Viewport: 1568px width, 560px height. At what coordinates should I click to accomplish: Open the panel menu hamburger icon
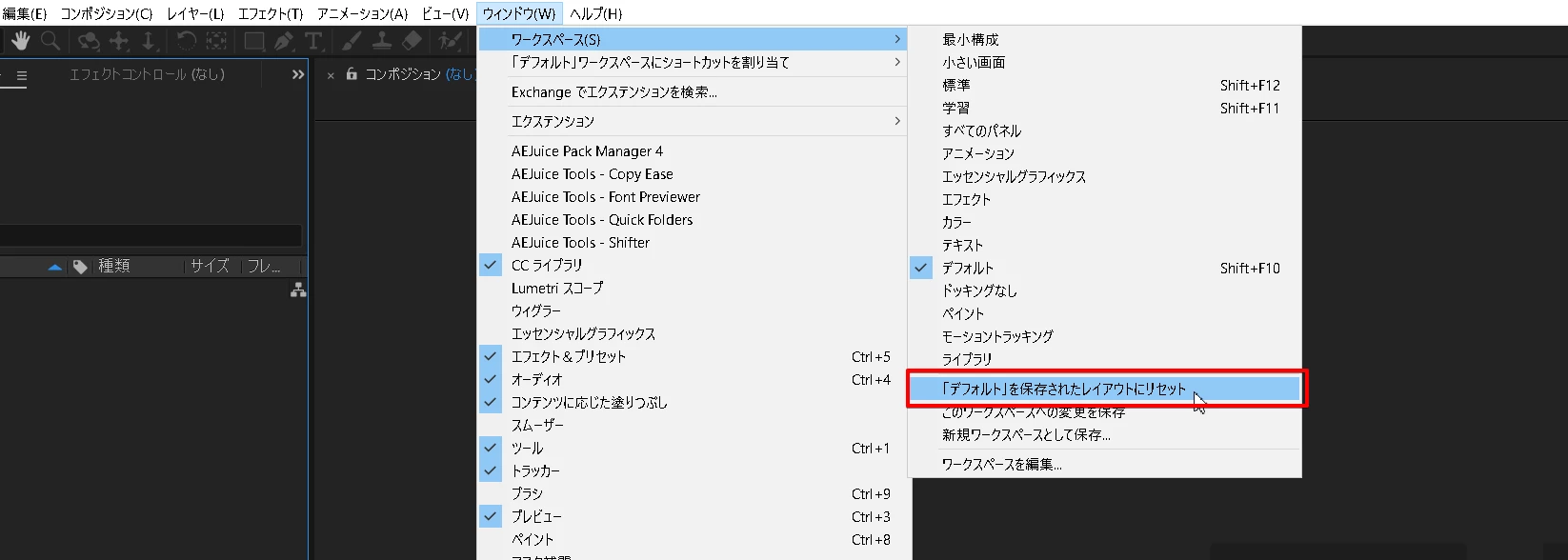(x=22, y=75)
